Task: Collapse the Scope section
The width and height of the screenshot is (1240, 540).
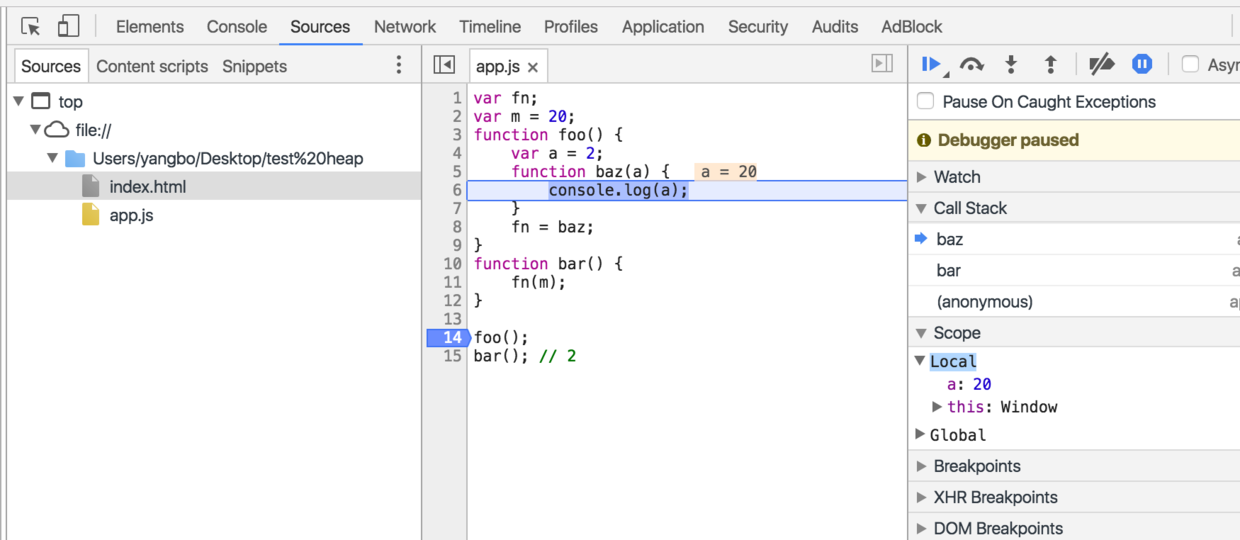Action: coord(922,333)
